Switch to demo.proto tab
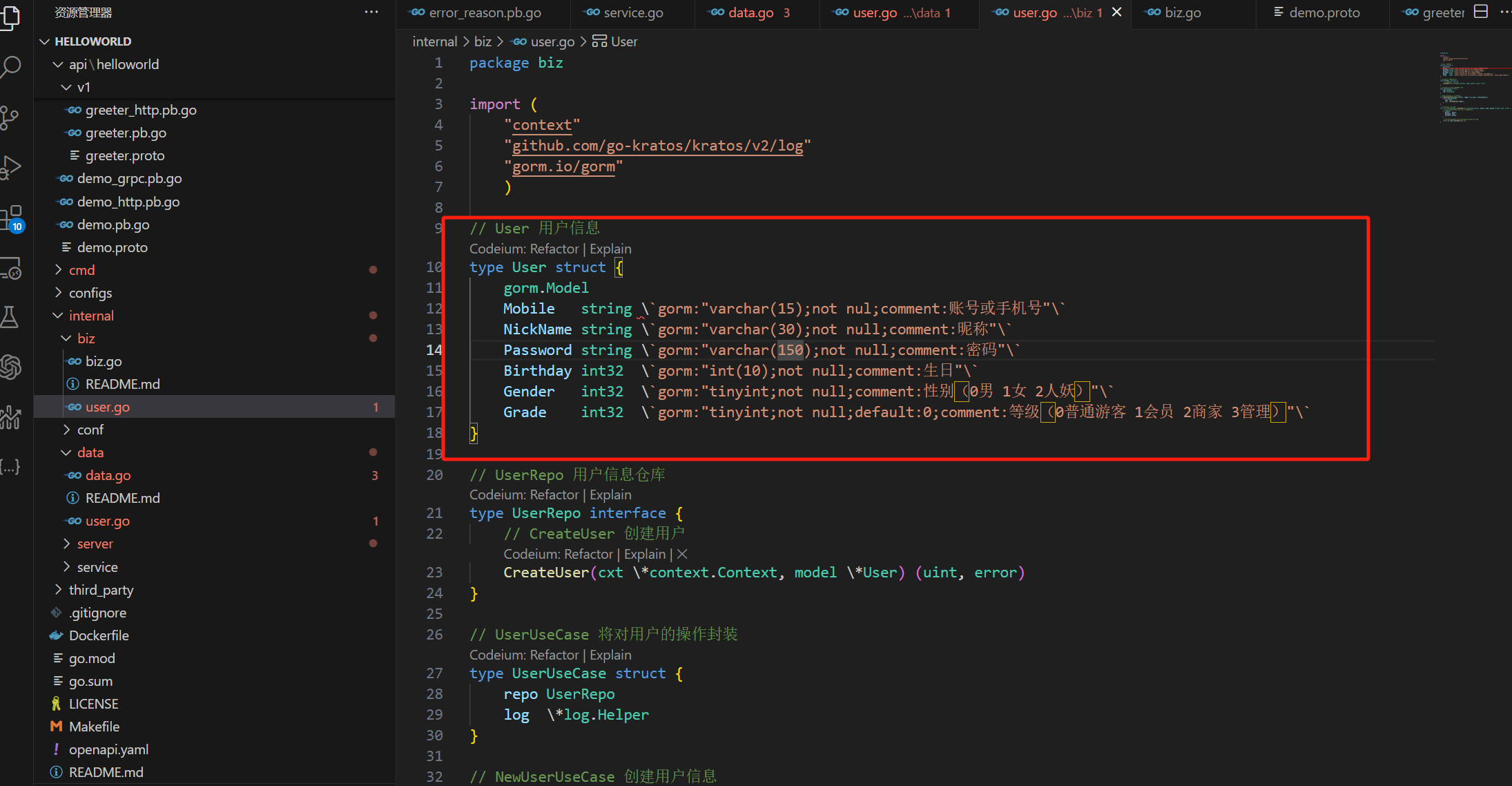 pos(1322,13)
